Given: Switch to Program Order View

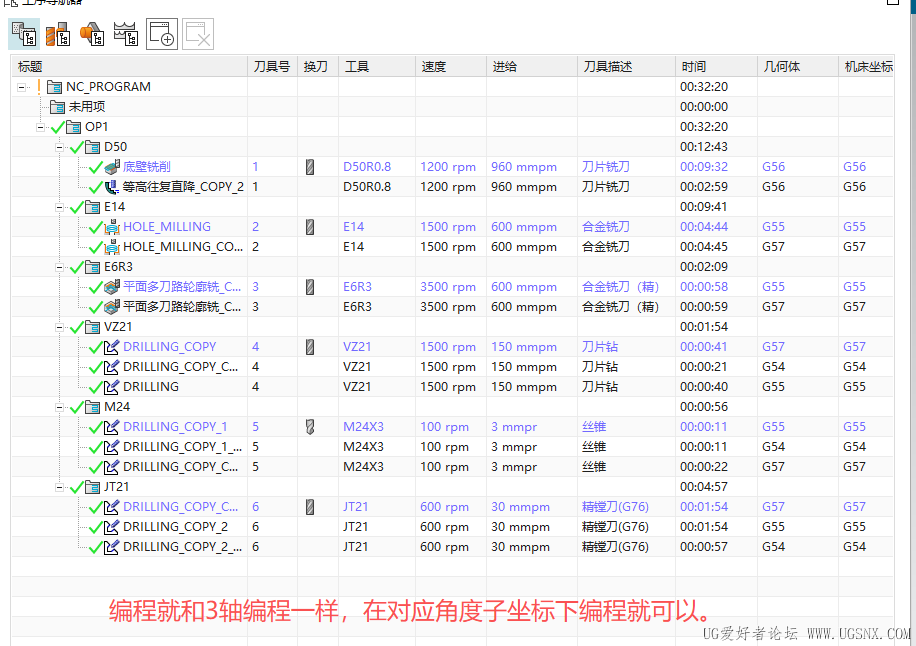Looking at the screenshot, I should (x=23, y=34).
